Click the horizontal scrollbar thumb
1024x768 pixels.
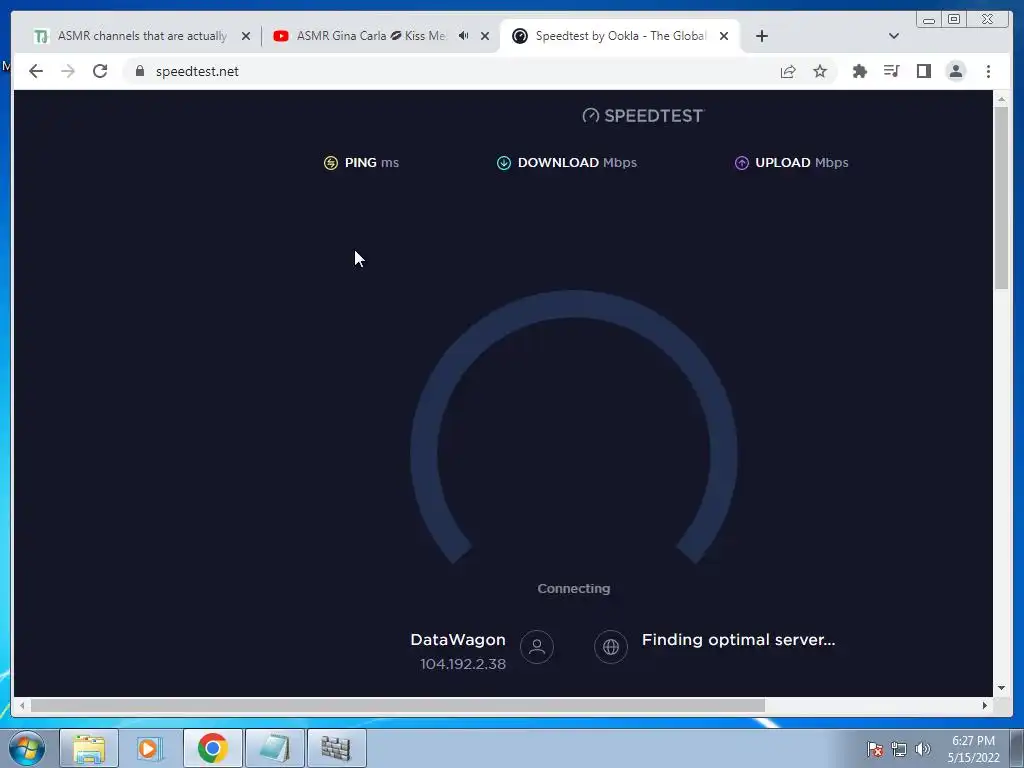pos(398,705)
